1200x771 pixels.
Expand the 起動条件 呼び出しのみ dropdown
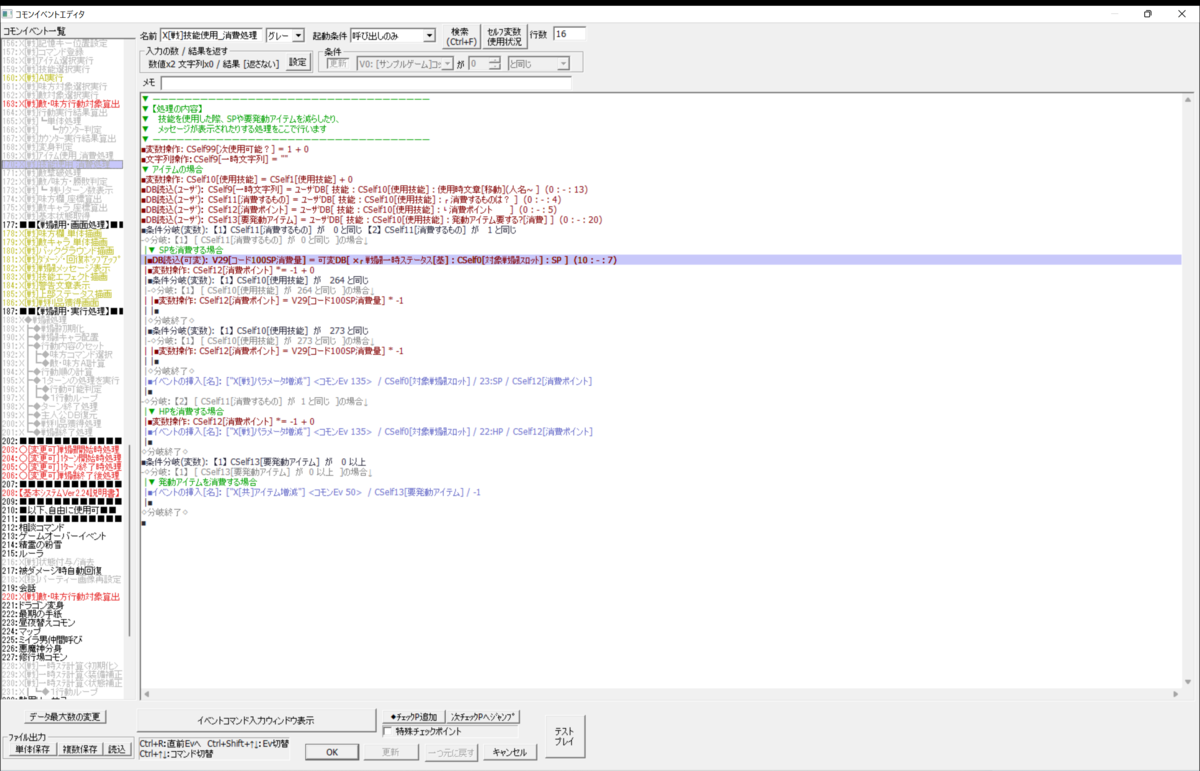click(393, 36)
